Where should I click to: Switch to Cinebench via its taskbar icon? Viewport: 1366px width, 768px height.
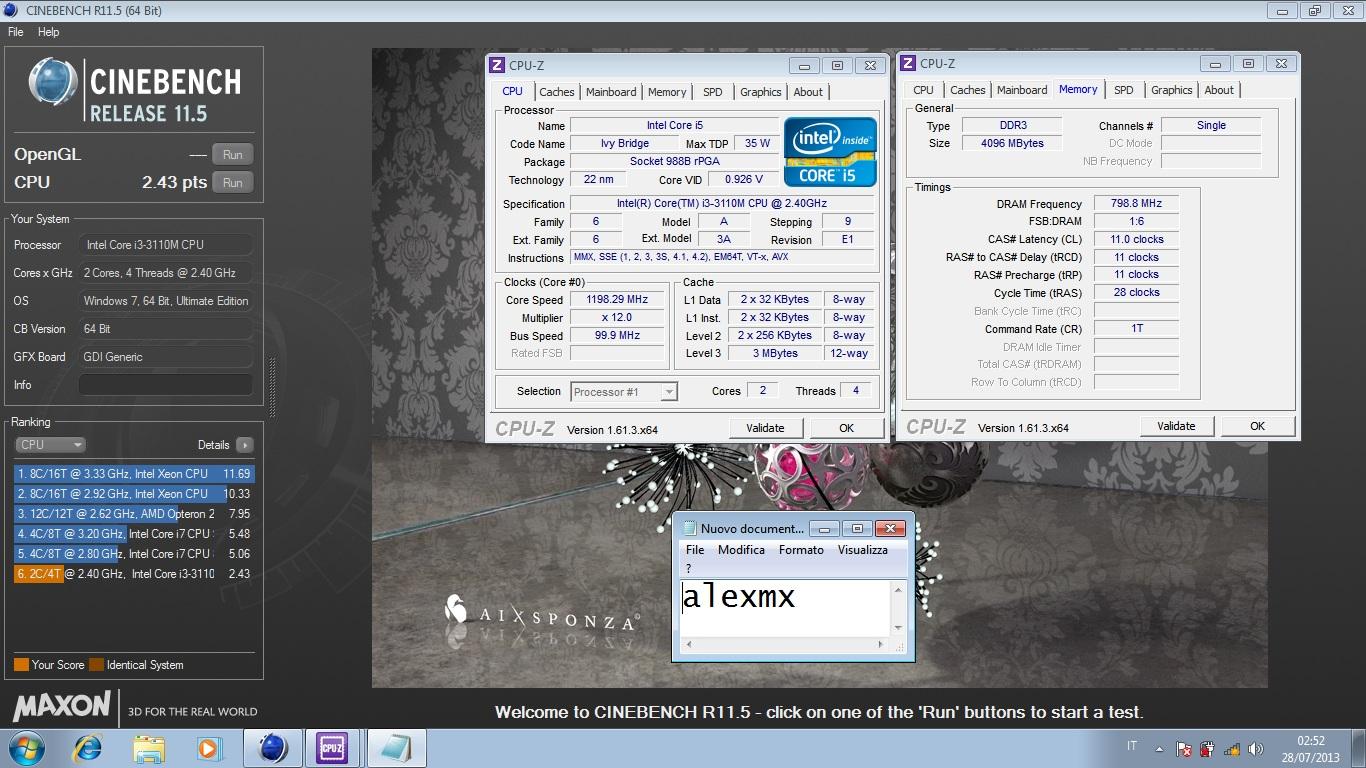coord(273,748)
